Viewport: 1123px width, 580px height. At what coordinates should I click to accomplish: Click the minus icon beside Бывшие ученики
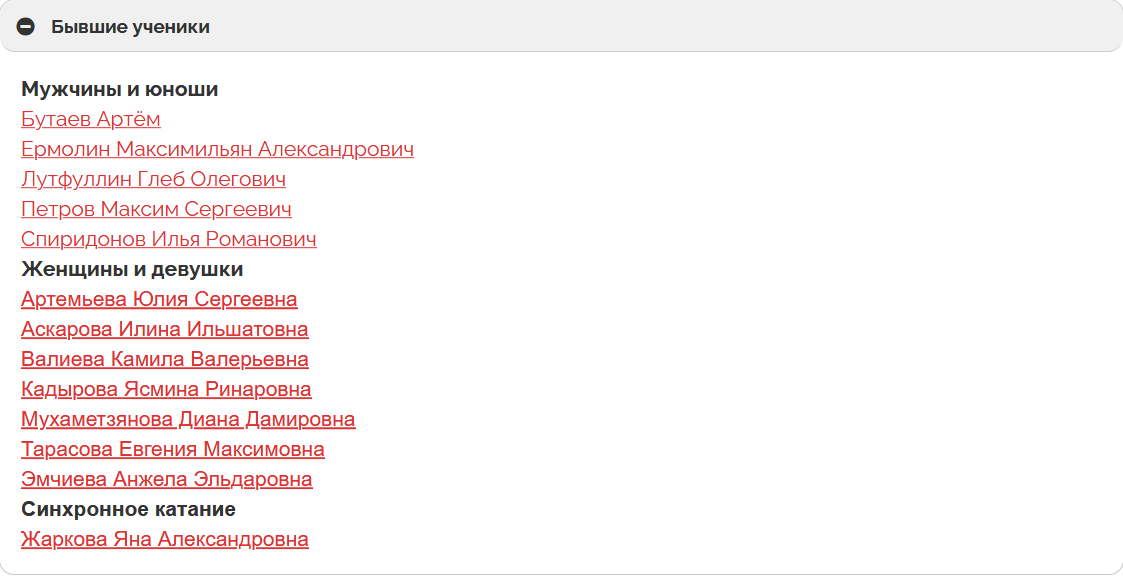pos(26,27)
